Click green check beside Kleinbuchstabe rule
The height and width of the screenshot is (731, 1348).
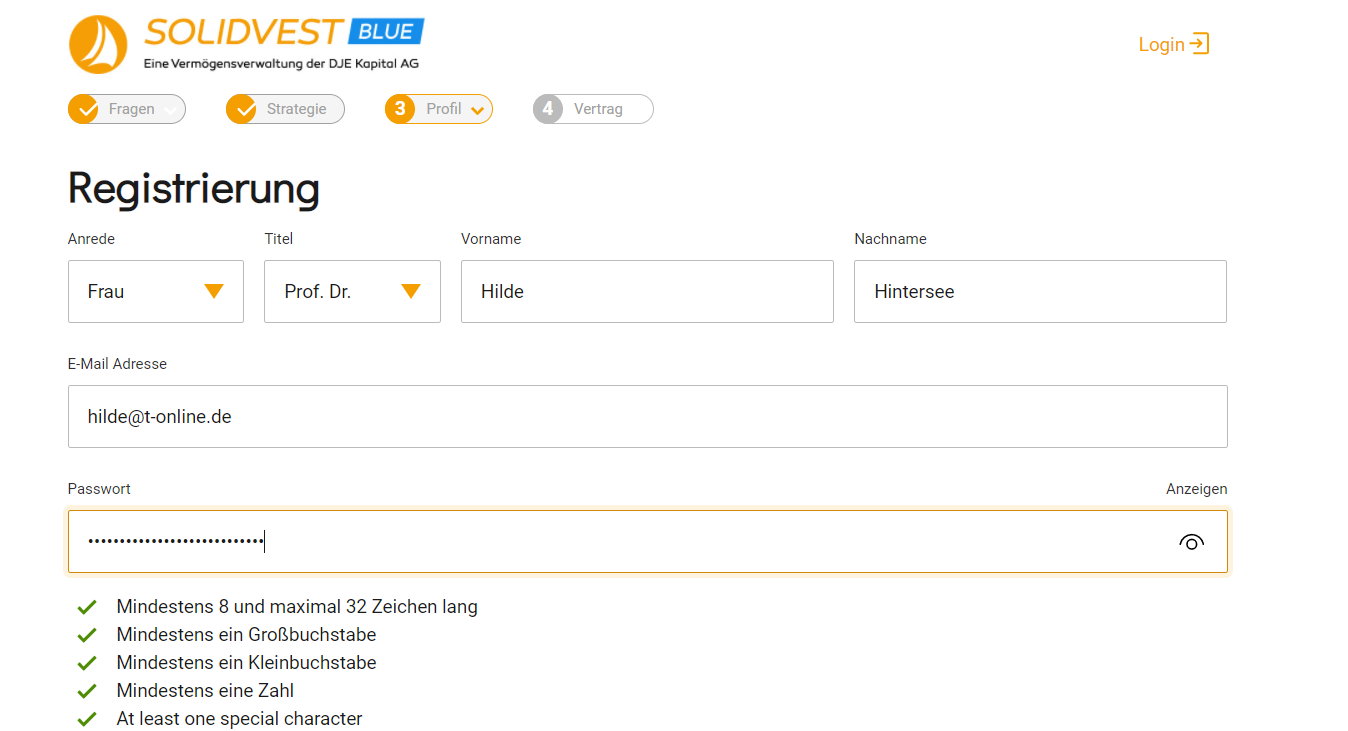87,663
